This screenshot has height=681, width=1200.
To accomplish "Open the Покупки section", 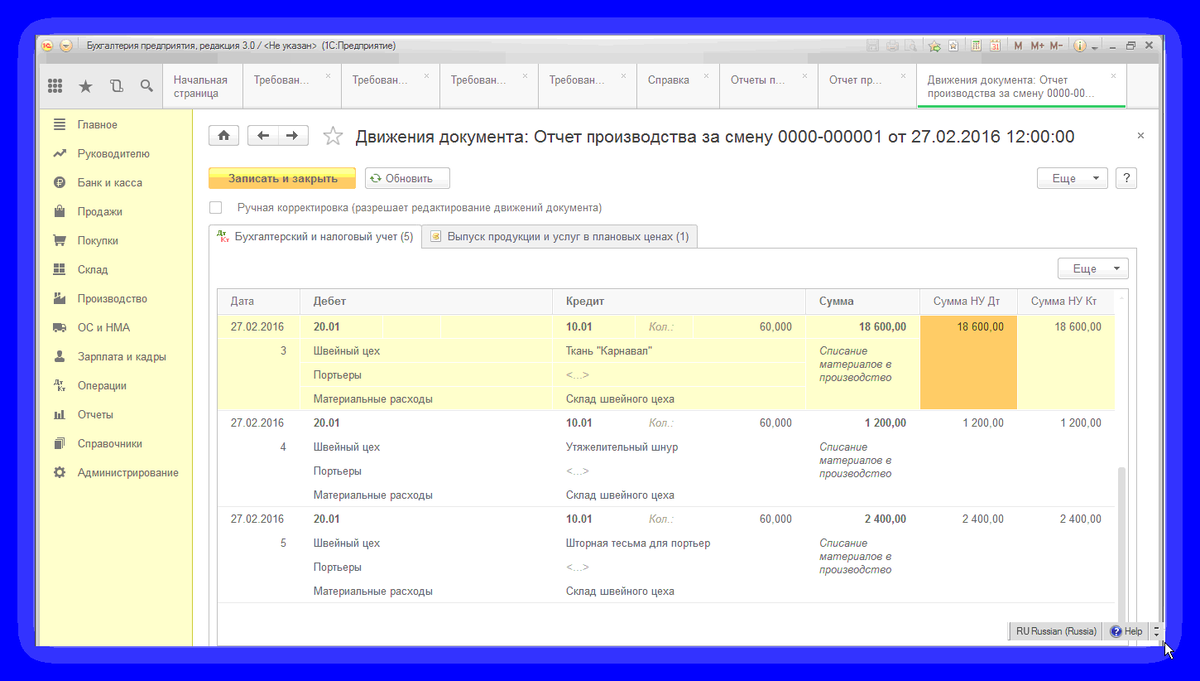I will pyautogui.click(x=98, y=241).
